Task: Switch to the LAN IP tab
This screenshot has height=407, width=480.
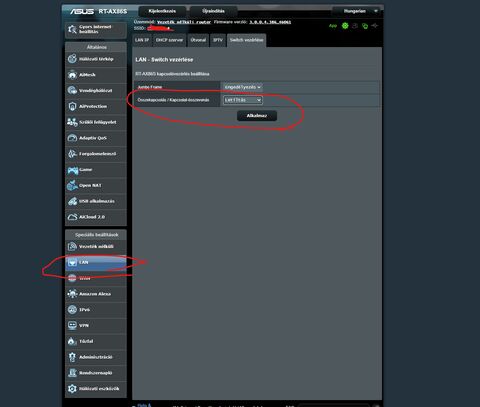Action: 142,40
